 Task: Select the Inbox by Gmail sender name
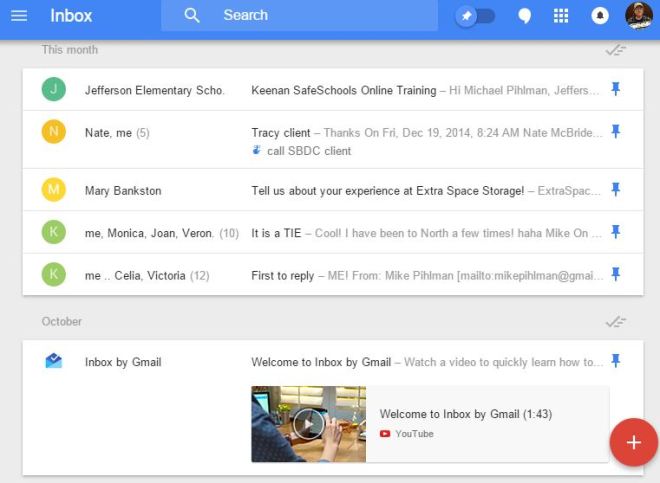[x=123, y=362]
